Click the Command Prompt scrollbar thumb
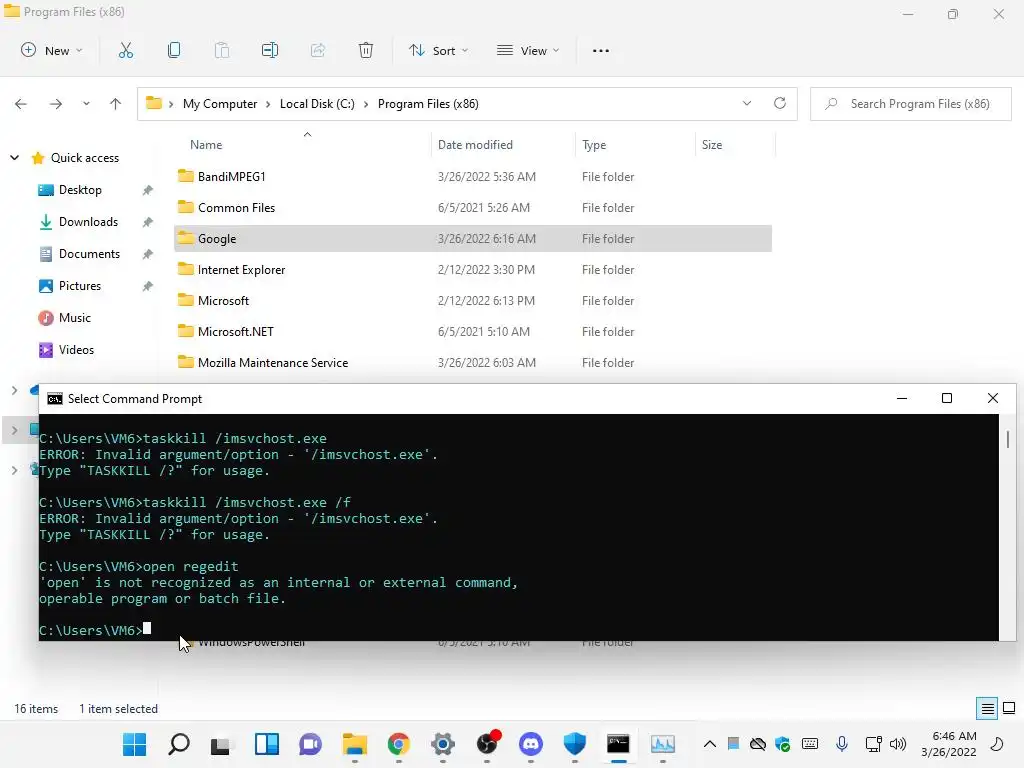This screenshot has height=768, width=1024. (1008, 440)
